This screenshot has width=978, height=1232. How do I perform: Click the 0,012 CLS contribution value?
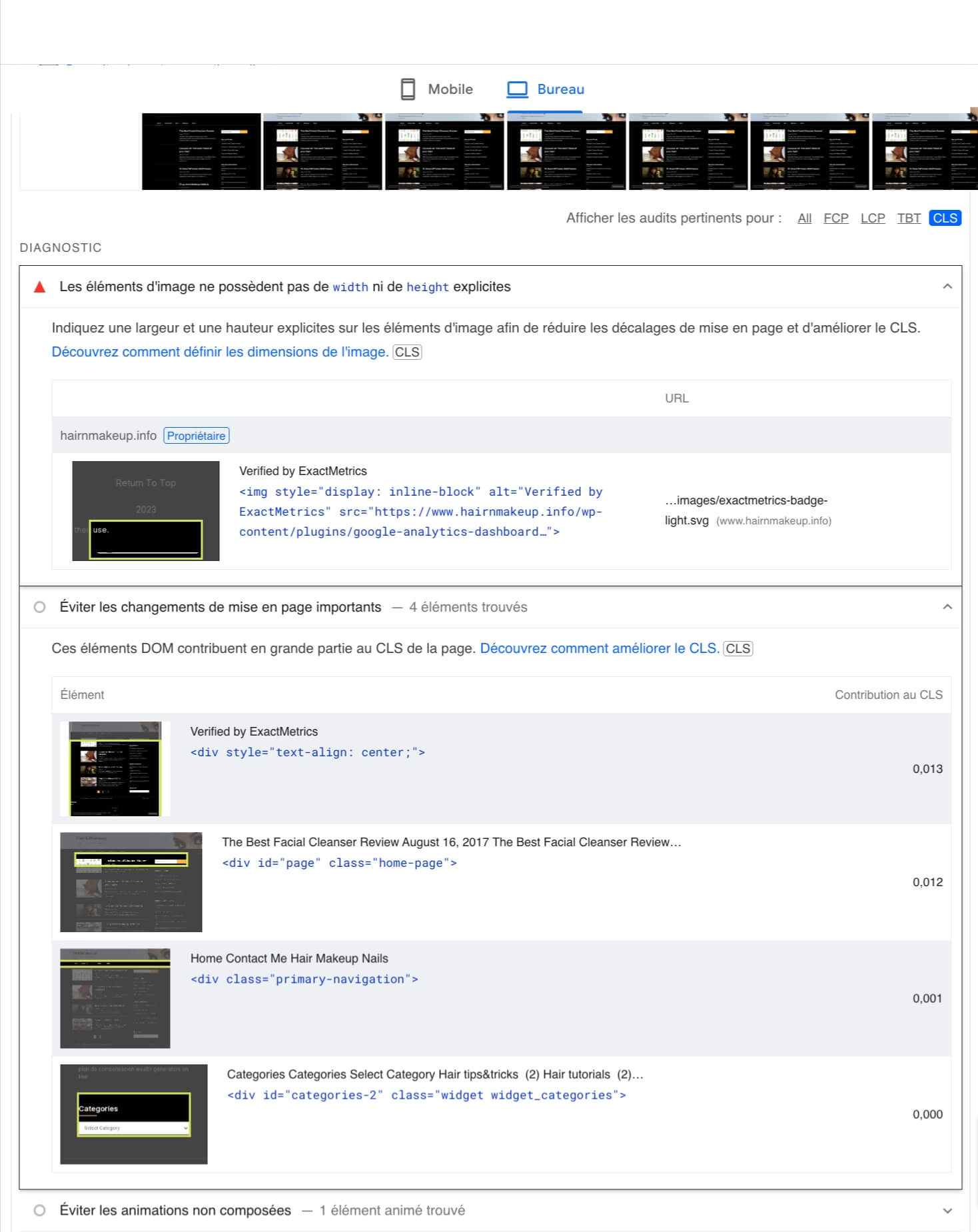pyautogui.click(x=927, y=882)
